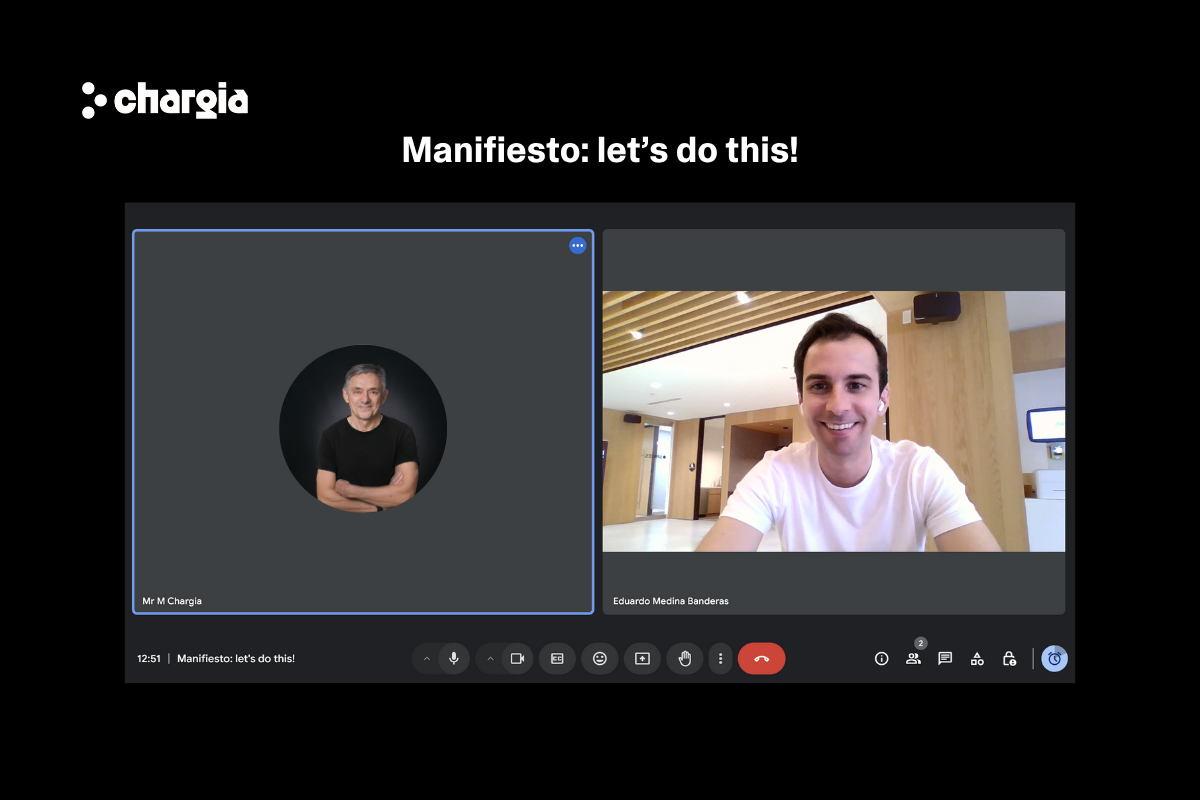The image size is (1200, 800).
Task: Click the large heading "Manifiesto: let's do this!"
Action: 600,150
